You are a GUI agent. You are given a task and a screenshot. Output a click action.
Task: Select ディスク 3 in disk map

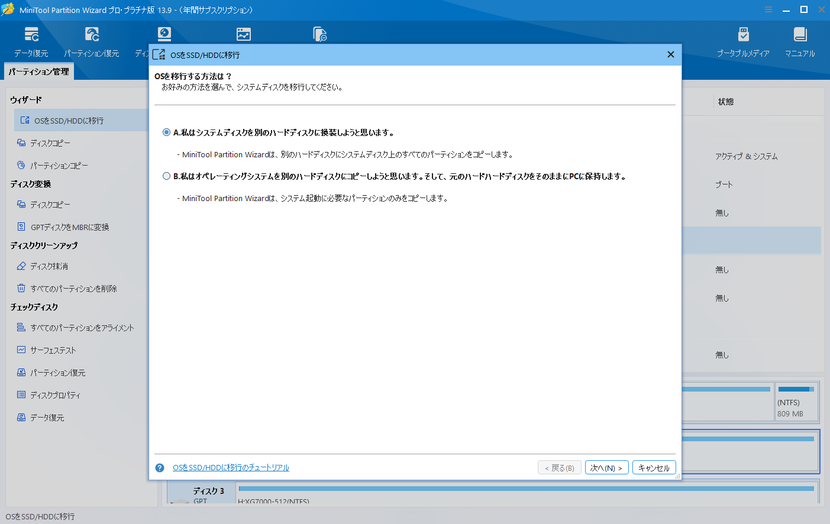click(x=201, y=493)
